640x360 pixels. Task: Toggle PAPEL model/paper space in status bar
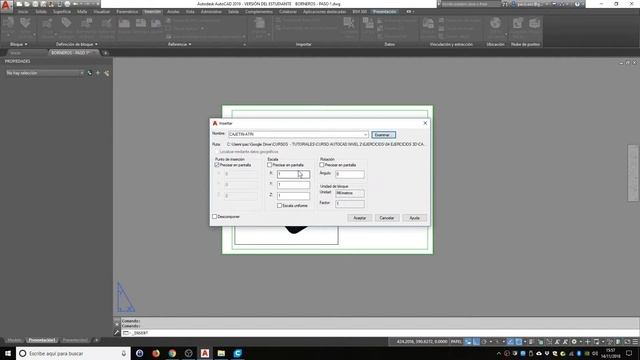point(456,342)
